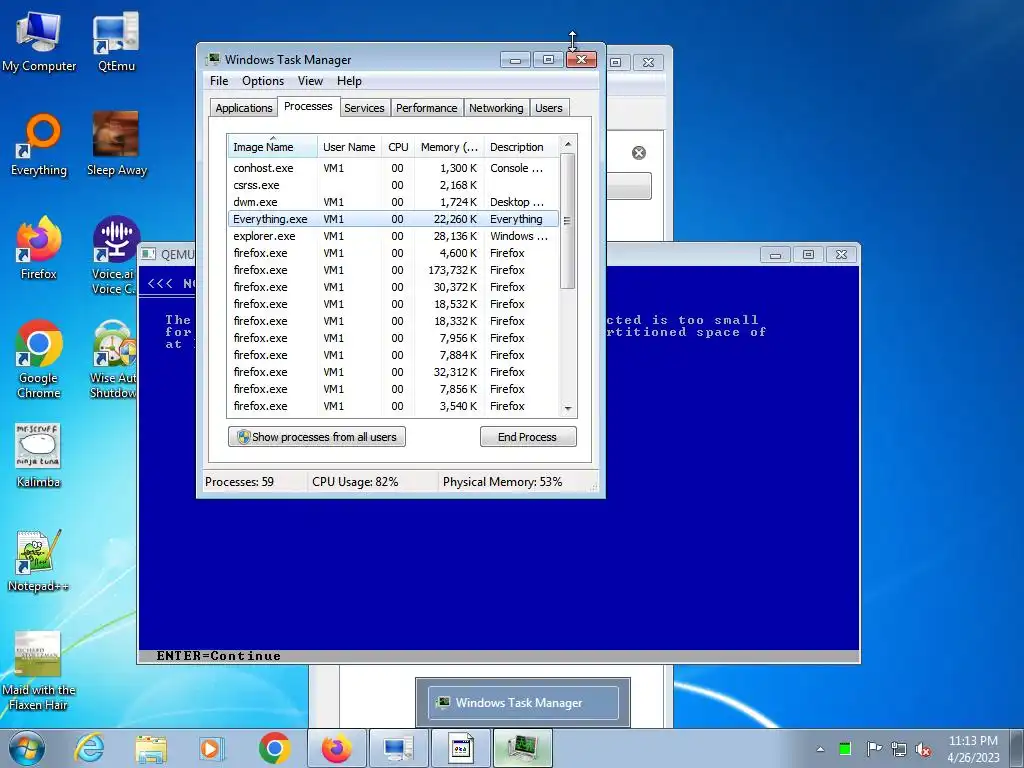Click the QEMU window title icon
1024x768 pixels.
(x=148, y=254)
